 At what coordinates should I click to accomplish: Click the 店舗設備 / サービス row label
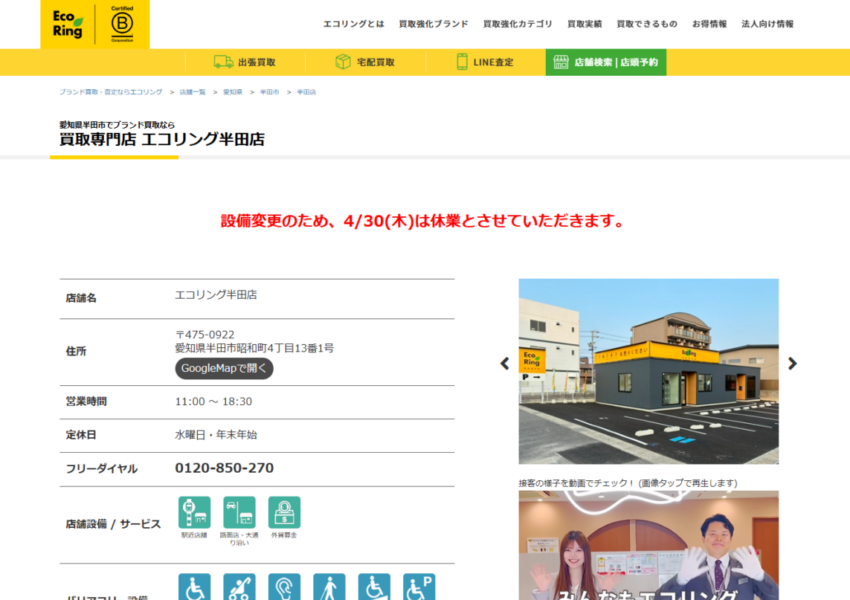tap(113, 524)
